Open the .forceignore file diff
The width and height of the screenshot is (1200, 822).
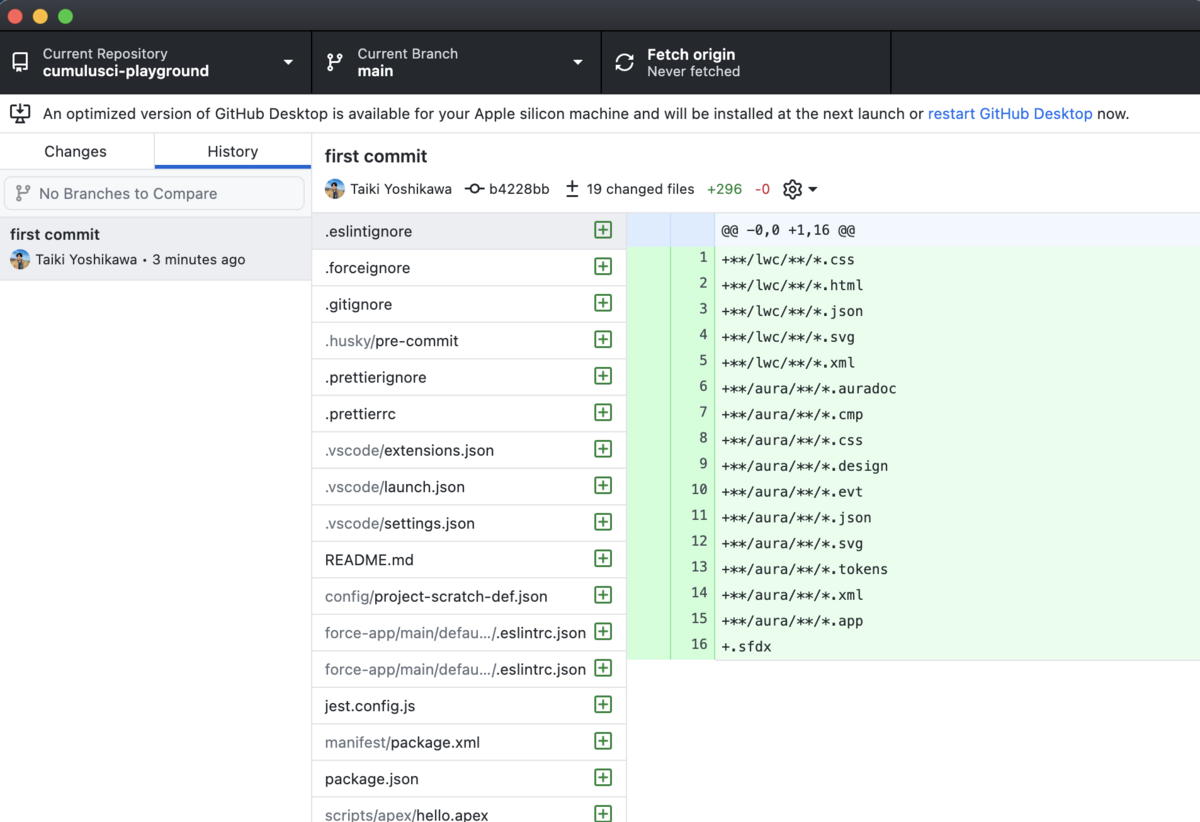[x=368, y=268]
